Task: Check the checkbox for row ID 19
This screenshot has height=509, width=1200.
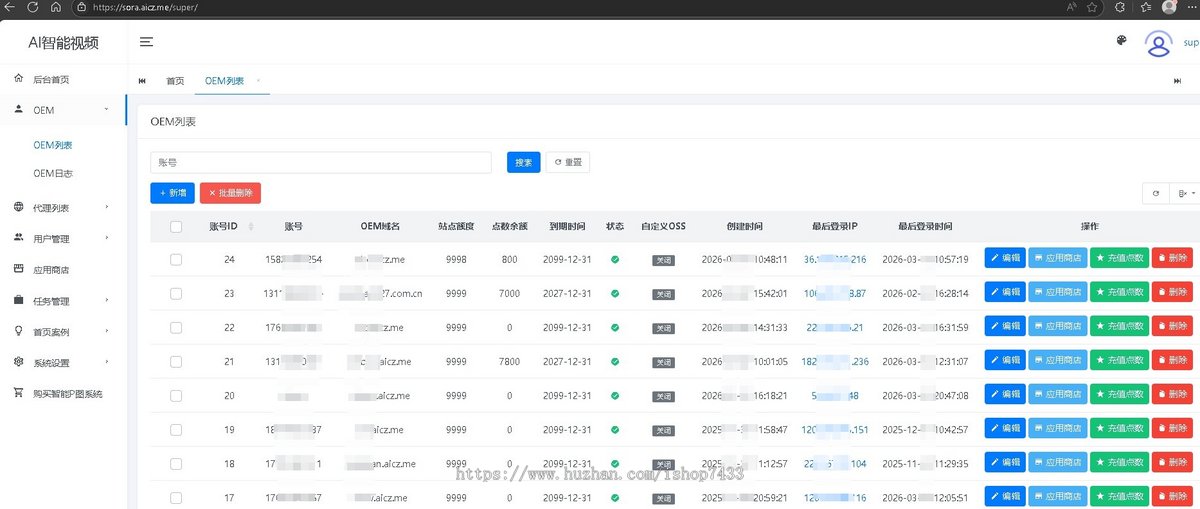Action: (x=176, y=430)
